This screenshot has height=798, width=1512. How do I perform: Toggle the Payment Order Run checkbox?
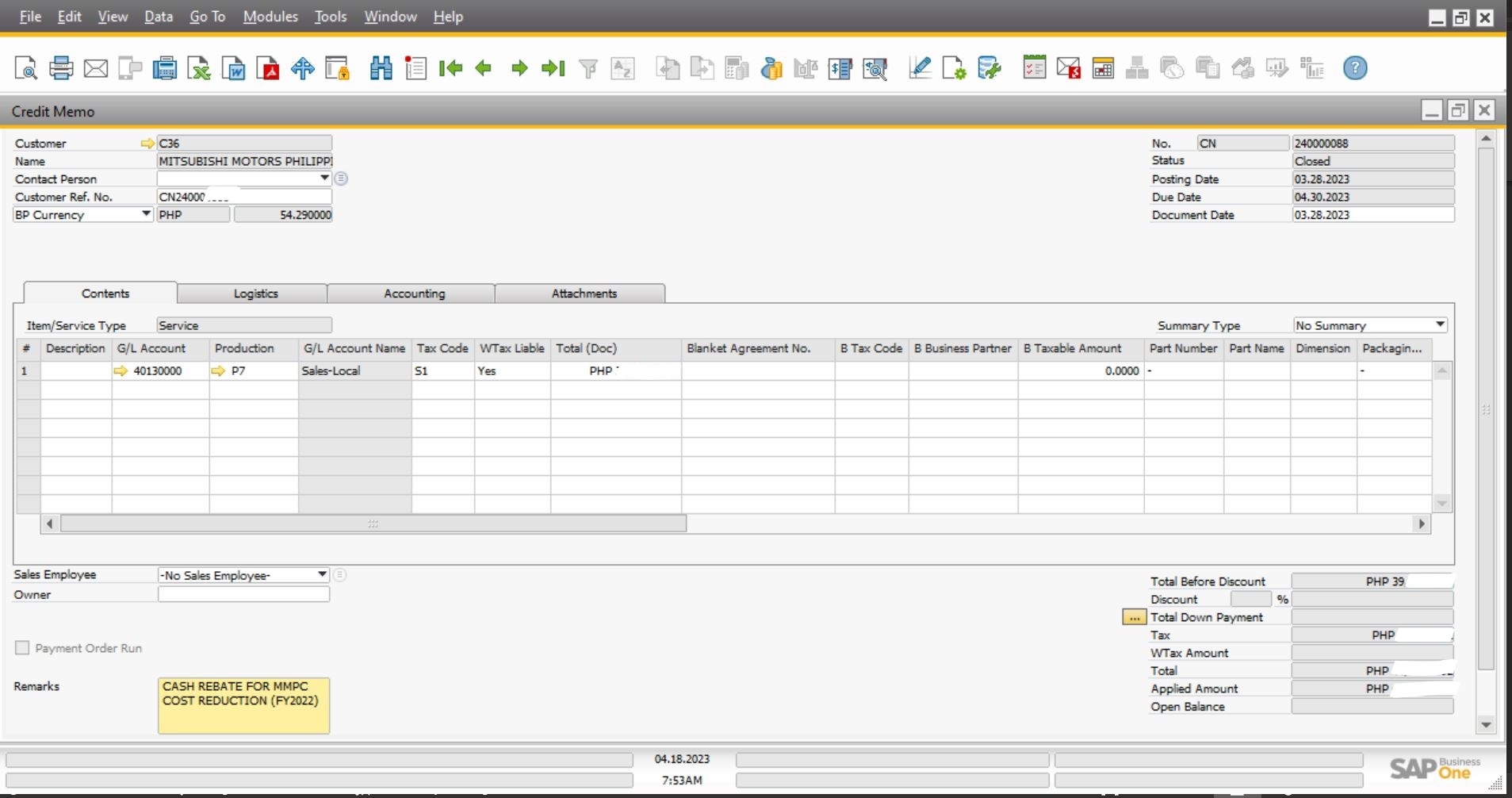[x=22, y=648]
